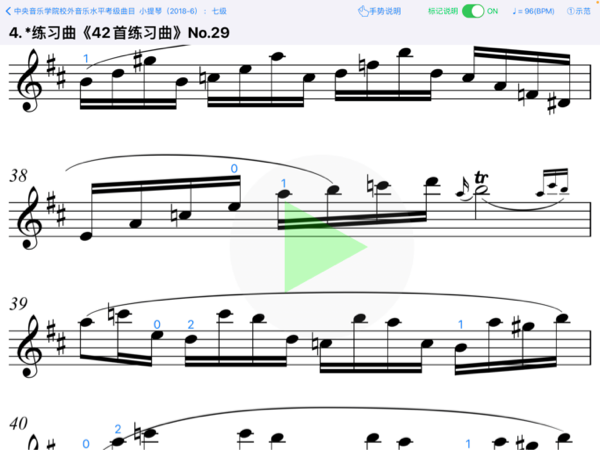Tap the 标记说明 label text

[443, 11]
